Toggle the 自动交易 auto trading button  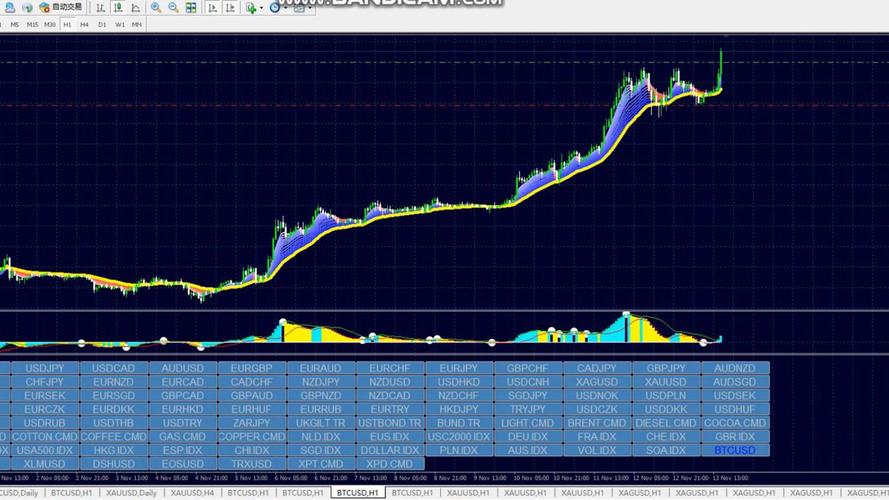pos(61,7)
